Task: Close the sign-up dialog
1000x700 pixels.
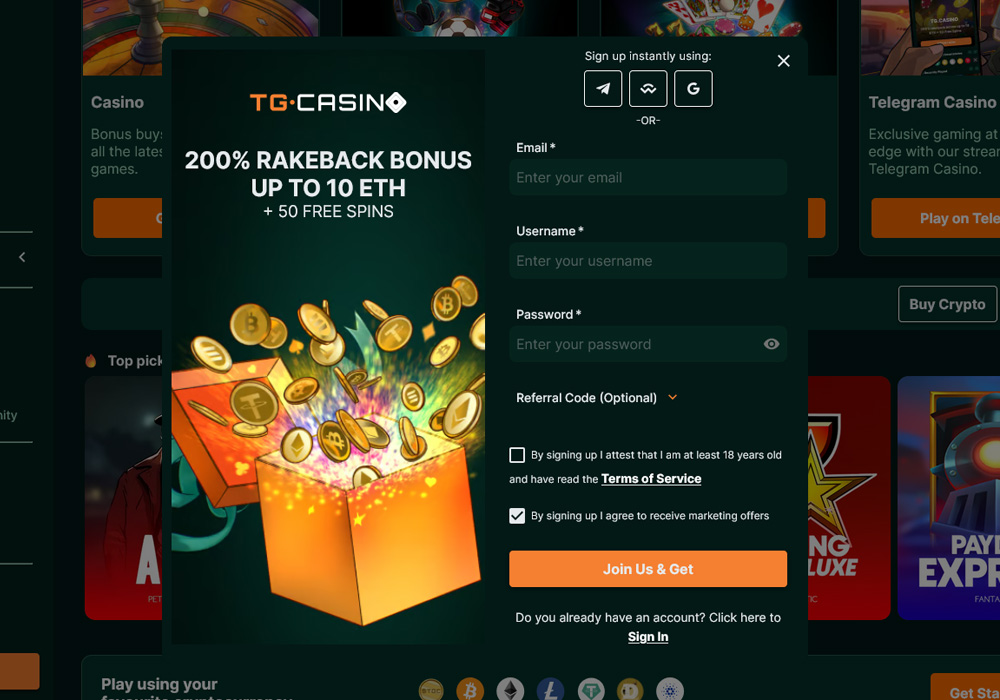Action: [x=784, y=61]
